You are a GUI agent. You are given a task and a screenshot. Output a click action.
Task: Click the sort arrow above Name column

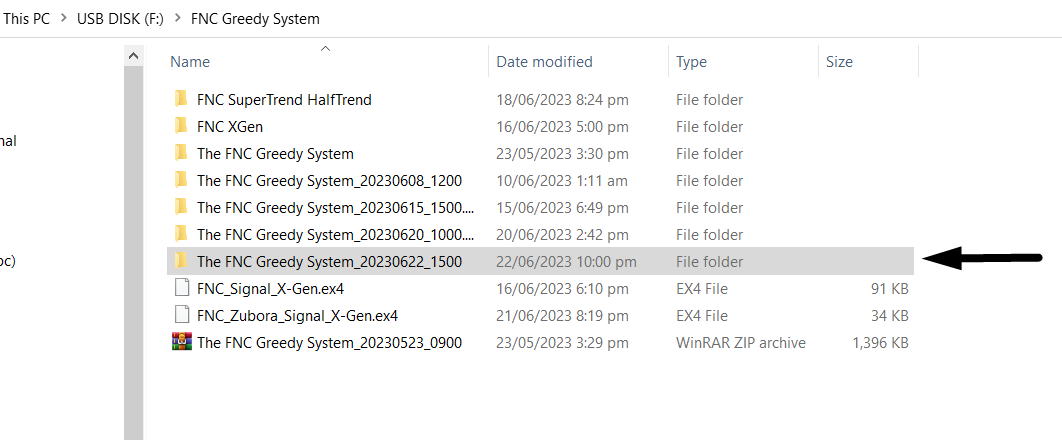(x=324, y=47)
